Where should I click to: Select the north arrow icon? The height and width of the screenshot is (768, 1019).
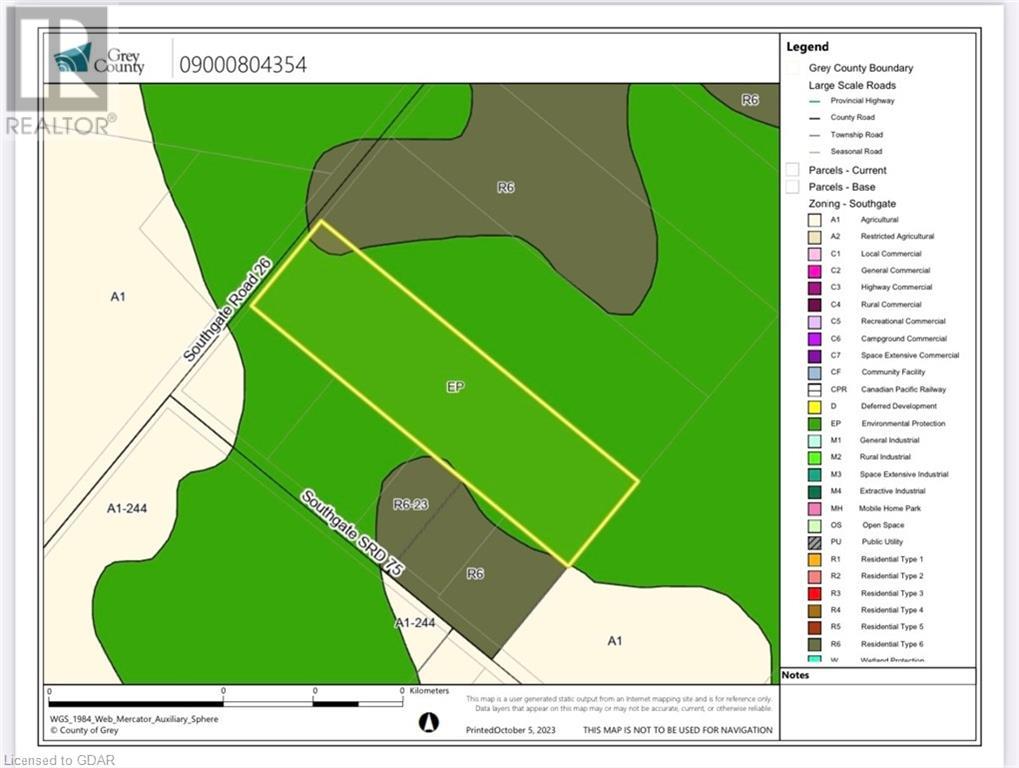tap(428, 722)
